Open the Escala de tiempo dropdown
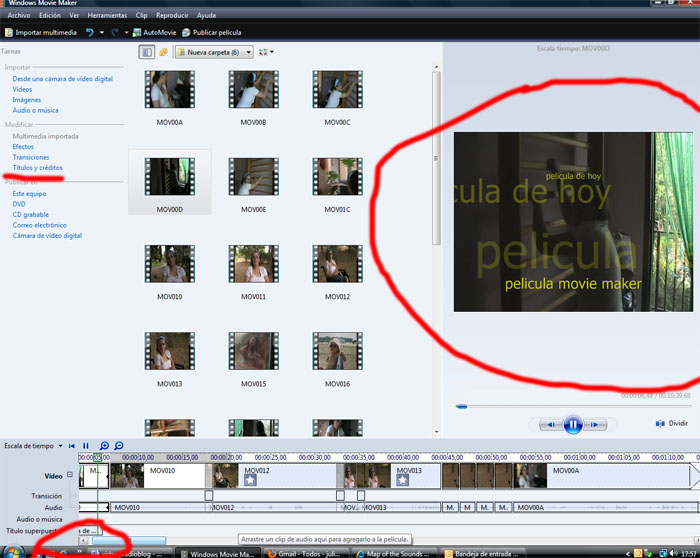Viewport: 700px width, 558px height. tap(33, 446)
